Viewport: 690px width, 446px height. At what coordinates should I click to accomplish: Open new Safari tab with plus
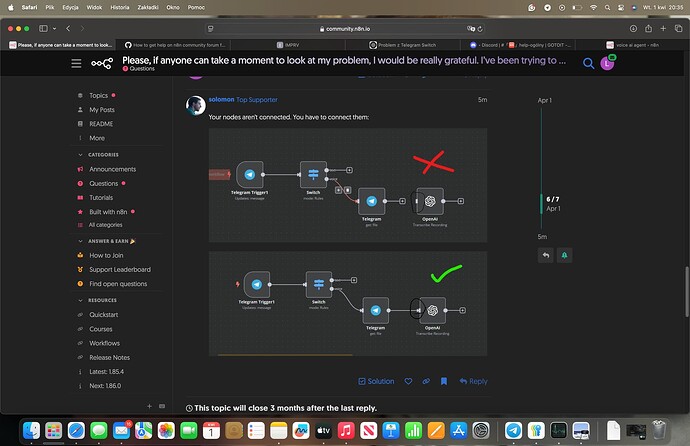(663, 29)
